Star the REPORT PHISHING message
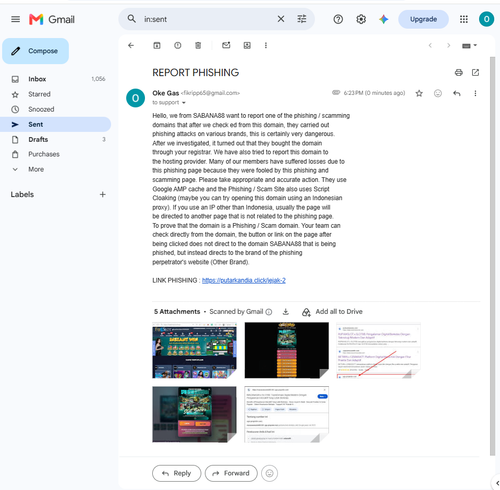 tap(419, 93)
